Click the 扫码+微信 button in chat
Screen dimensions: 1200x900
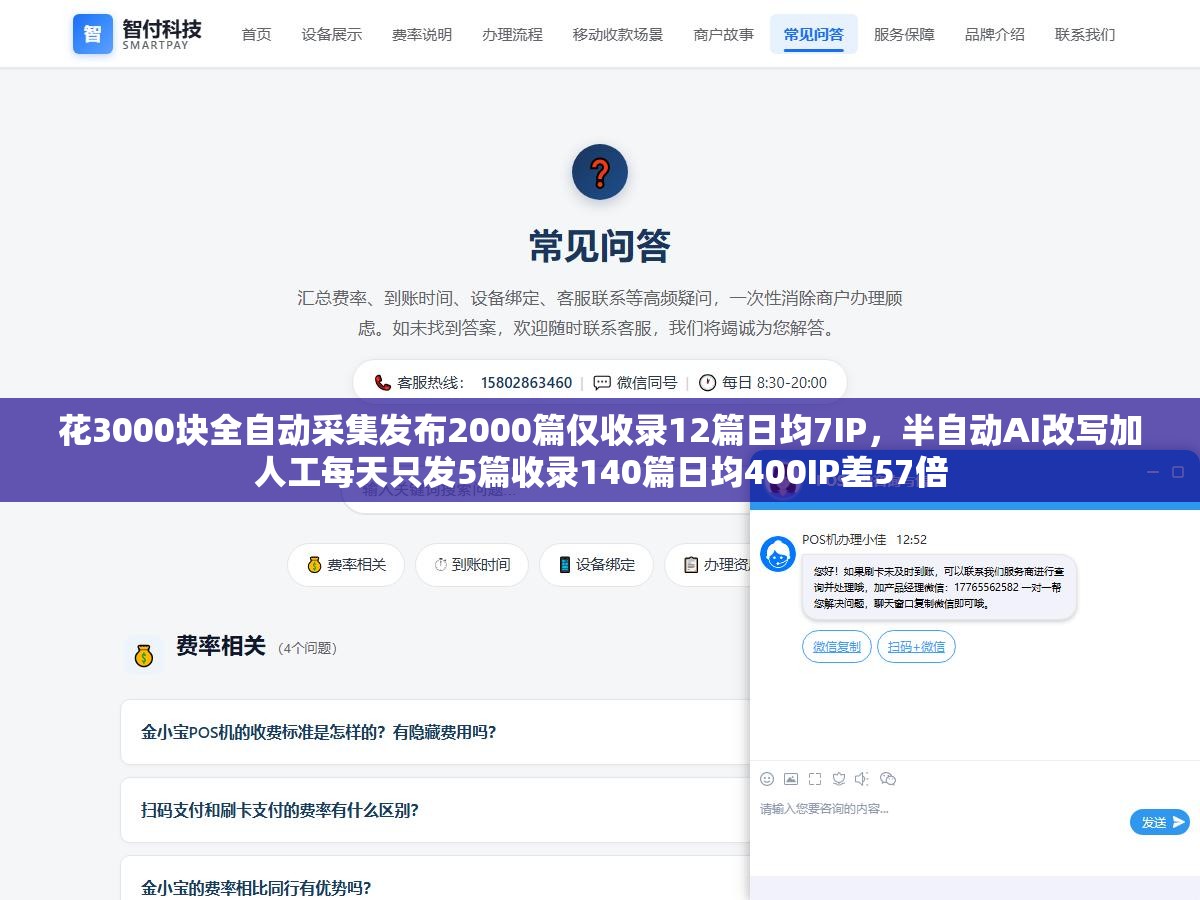[x=916, y=646]
